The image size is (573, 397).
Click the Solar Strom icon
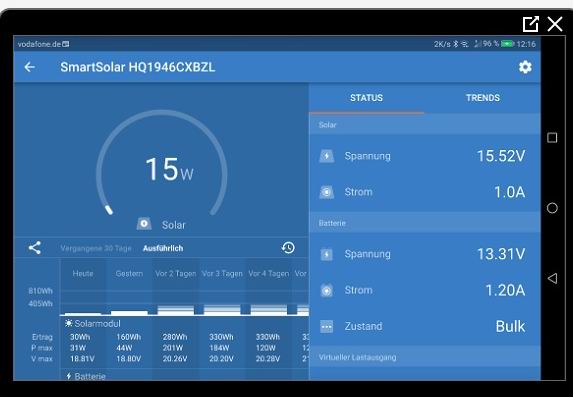pos(326,192)
